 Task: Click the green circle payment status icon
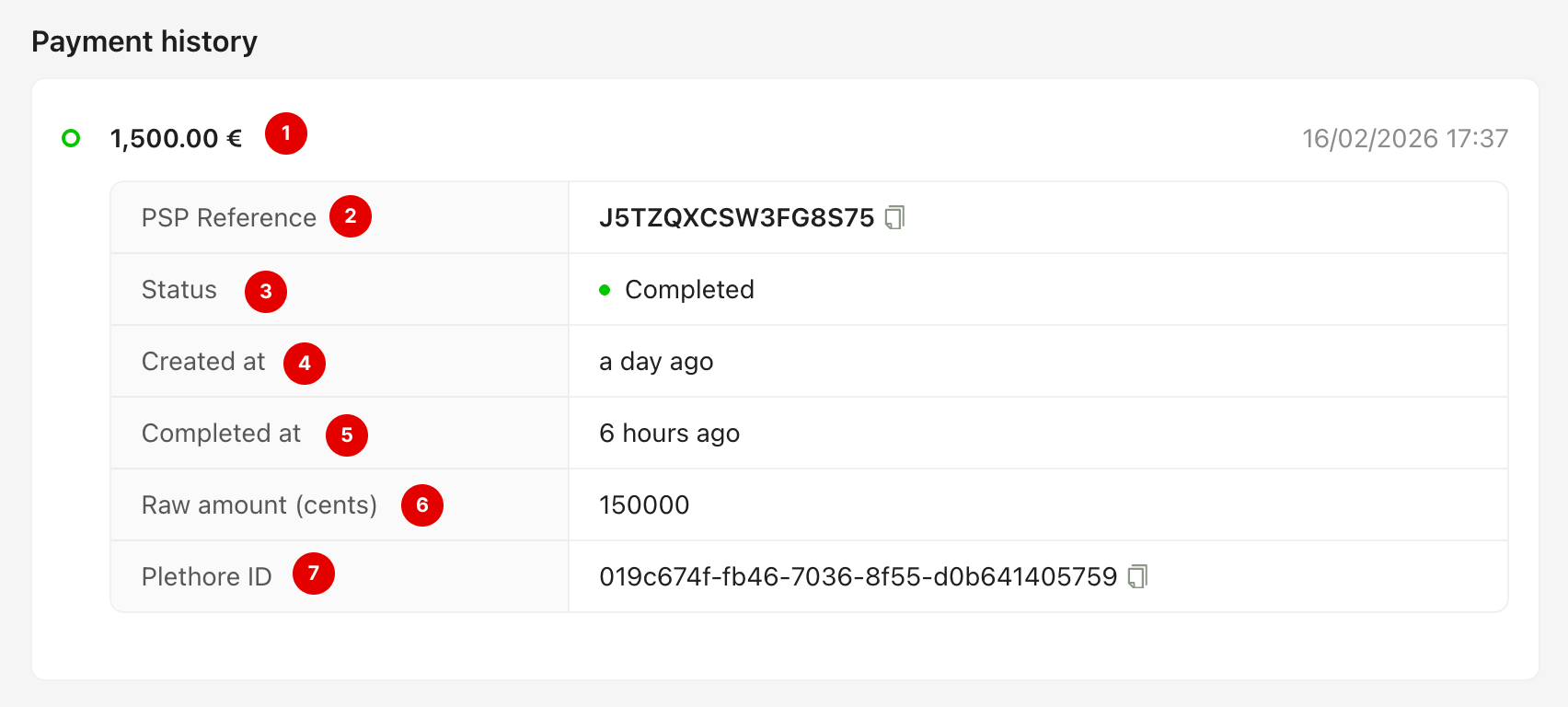tap(71, 138)
